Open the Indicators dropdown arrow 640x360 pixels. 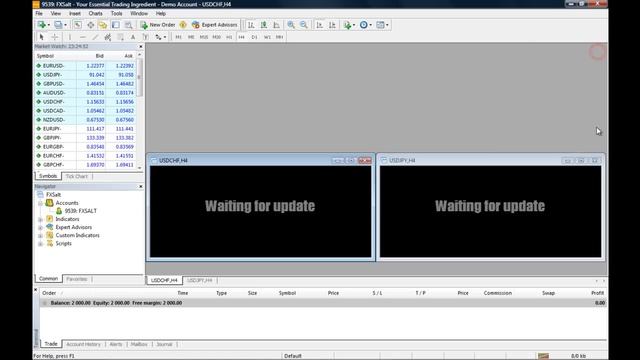coord(354,25)
